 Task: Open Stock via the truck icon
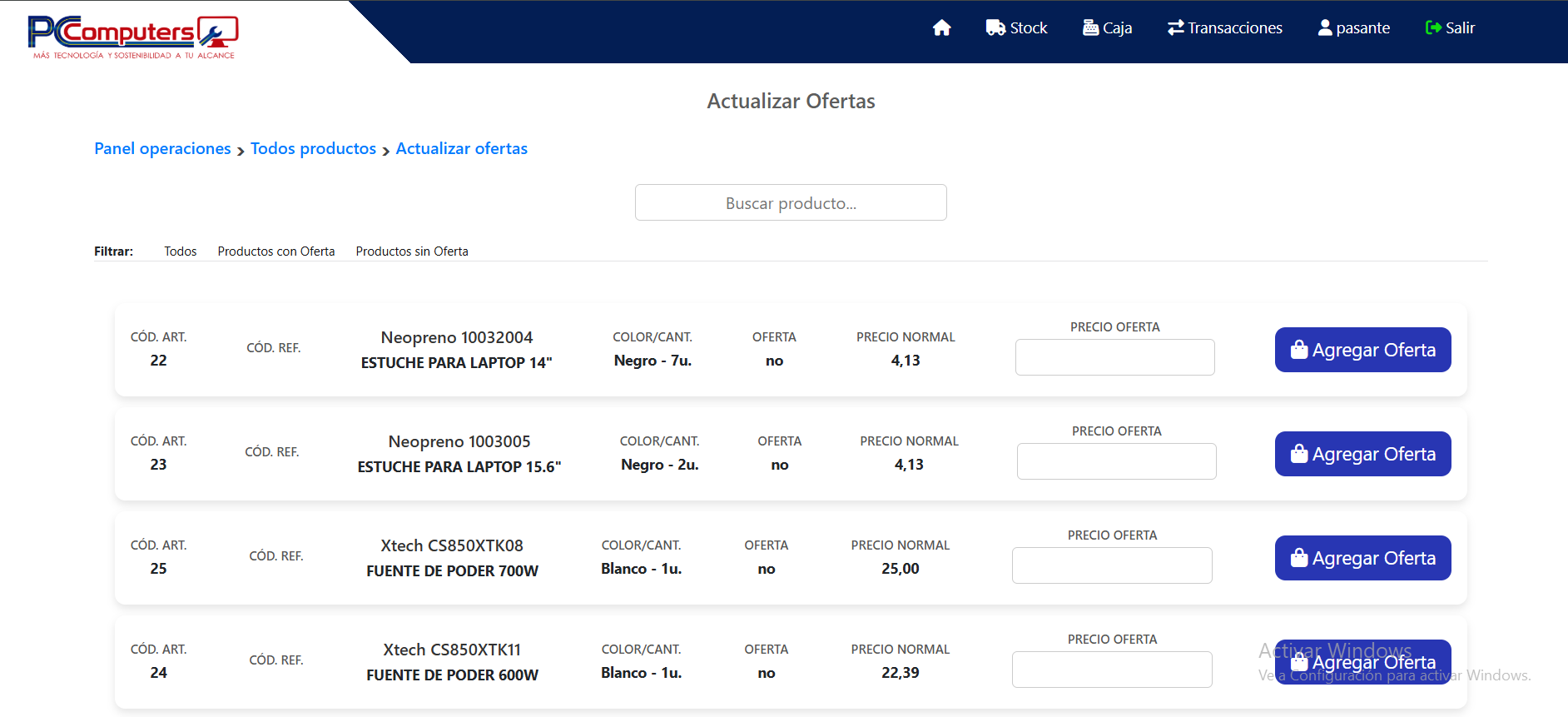[x=995, y=28]
